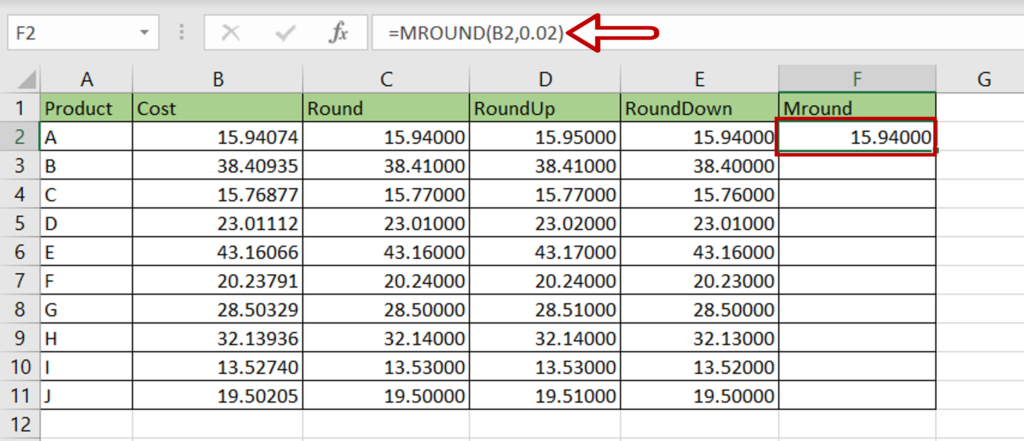Screen dimensions: 1024x441
Task: Click RoundDown cell 15.76000
Action: tap(699, 194)
